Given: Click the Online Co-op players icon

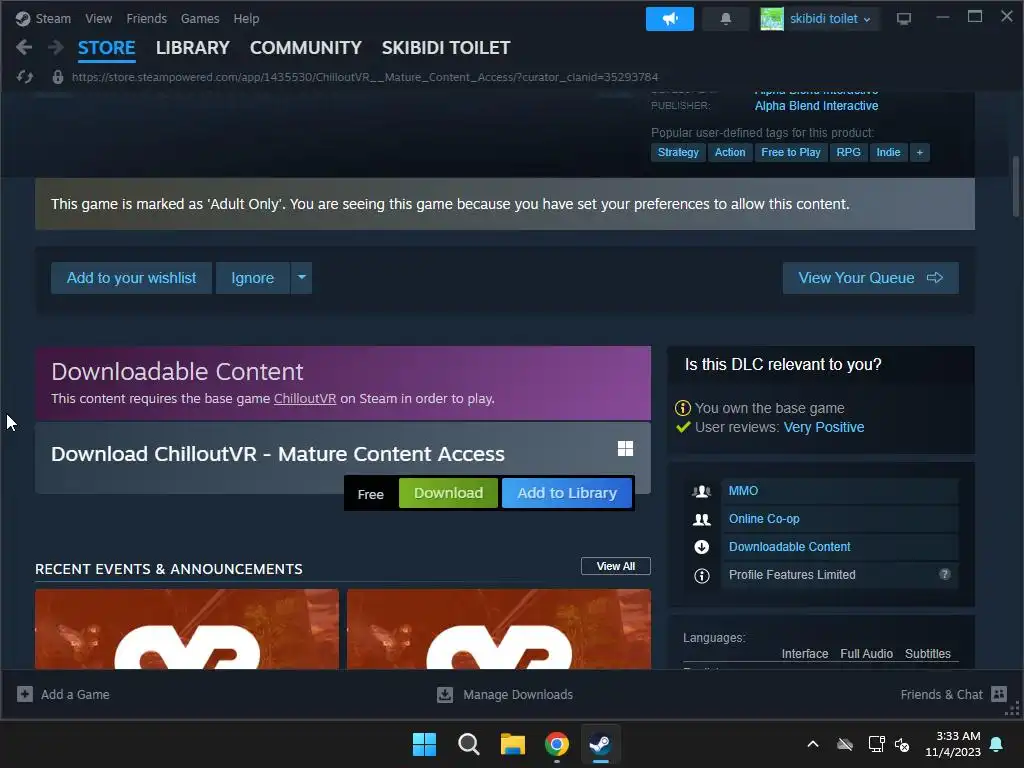Looking at the screenshot, I should [x=701, y=519].
